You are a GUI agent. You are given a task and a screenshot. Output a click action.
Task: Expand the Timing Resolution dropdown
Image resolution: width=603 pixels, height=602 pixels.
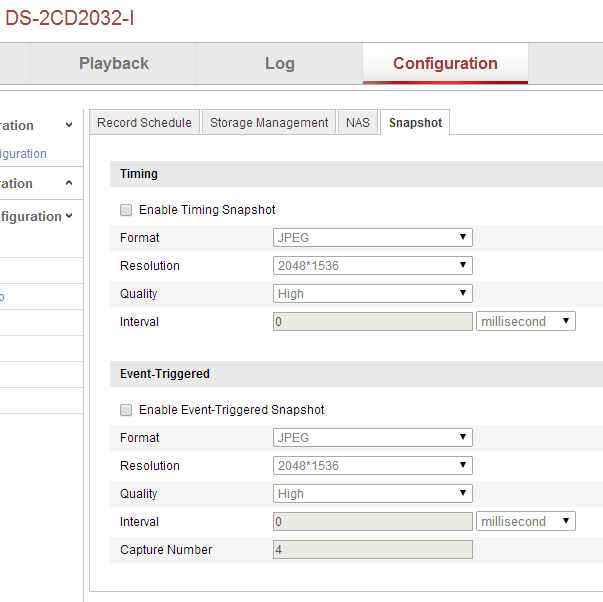pyautogui.click(x=372, y=266)
